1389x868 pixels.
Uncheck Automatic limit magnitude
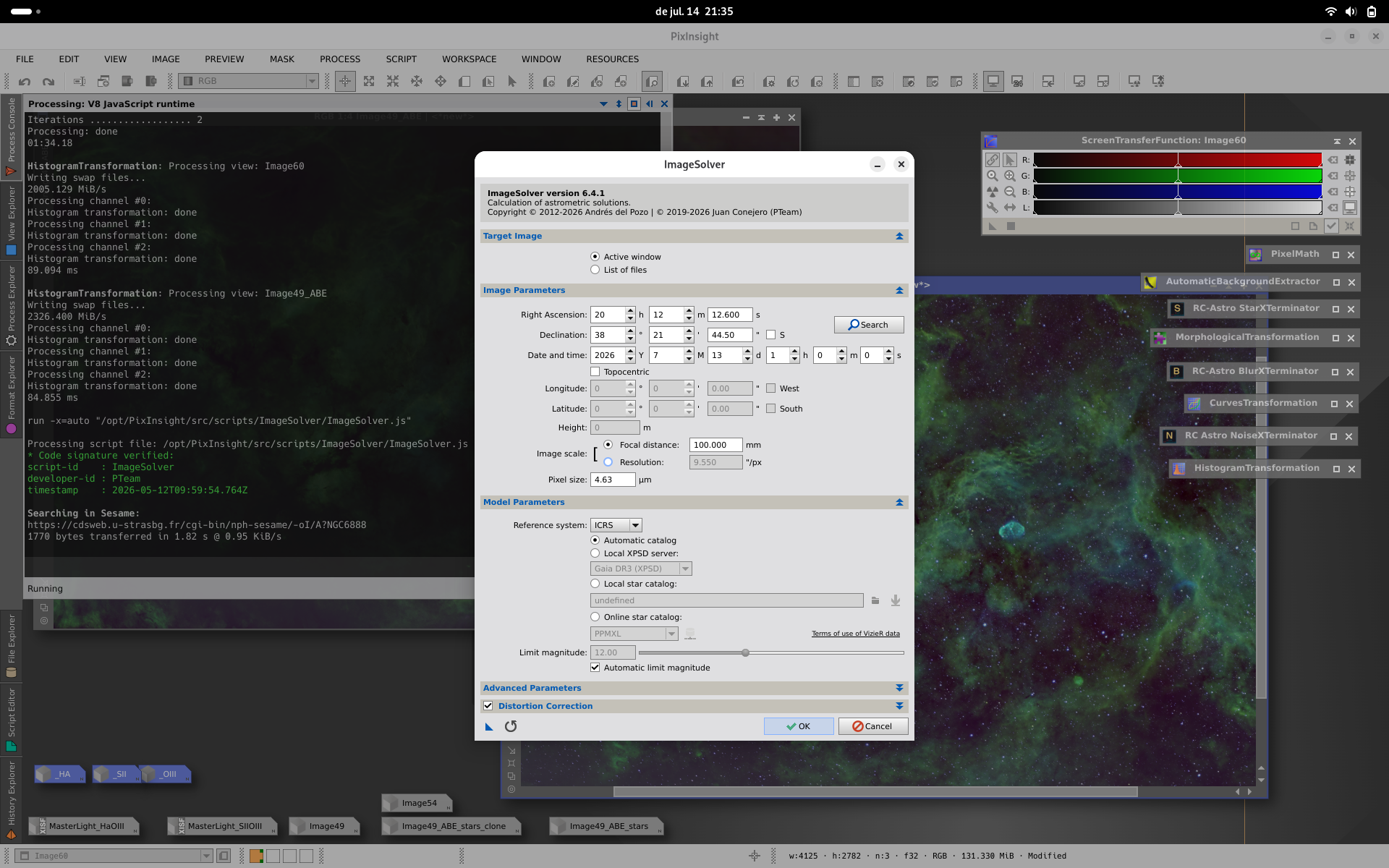(x=595, y=668)
